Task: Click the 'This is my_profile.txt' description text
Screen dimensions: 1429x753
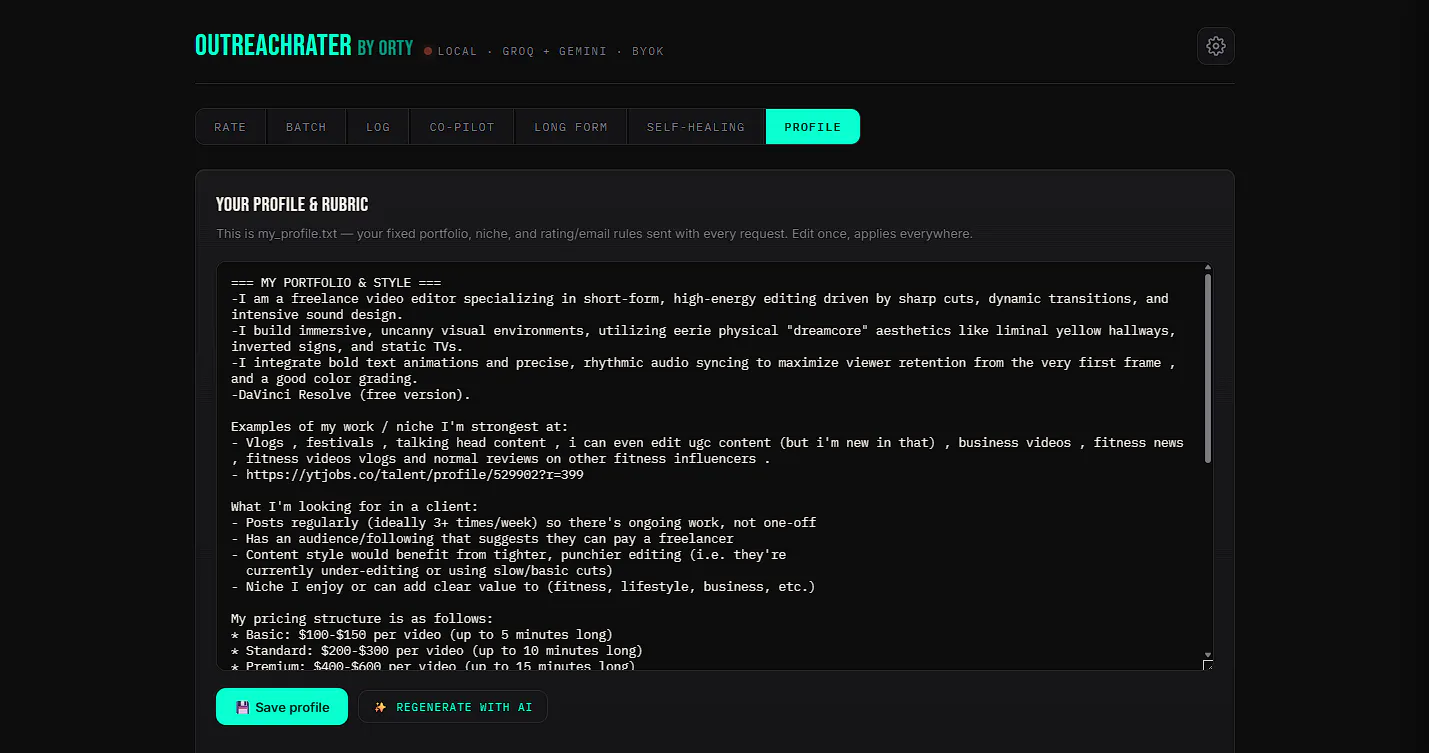Action: click(x=594, y=234)
